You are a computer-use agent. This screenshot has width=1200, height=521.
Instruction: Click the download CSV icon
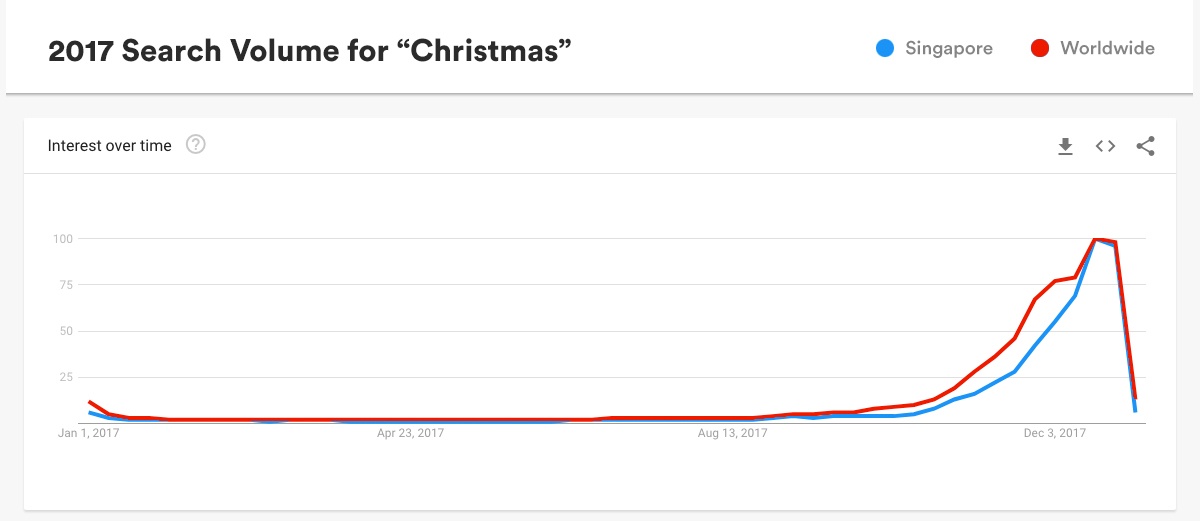[1065, 146]
